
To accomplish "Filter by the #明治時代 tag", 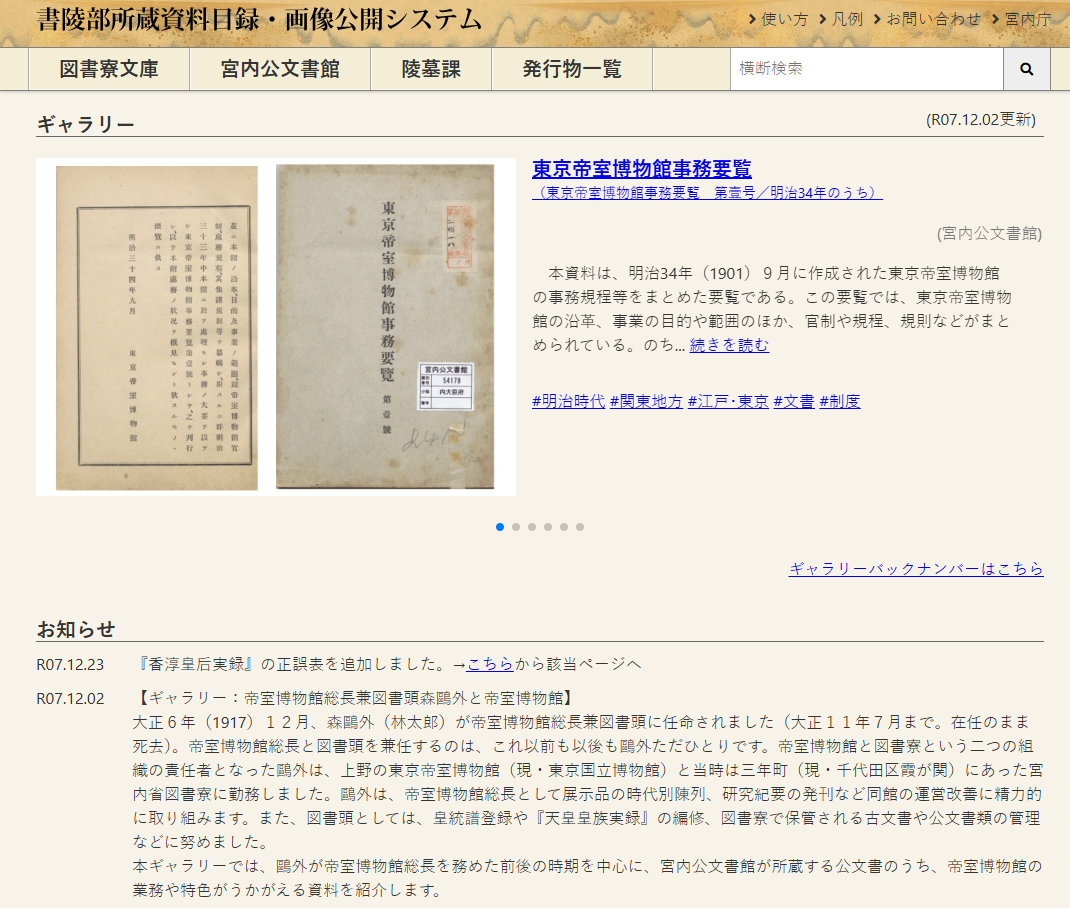I will (x=568, y=401).
